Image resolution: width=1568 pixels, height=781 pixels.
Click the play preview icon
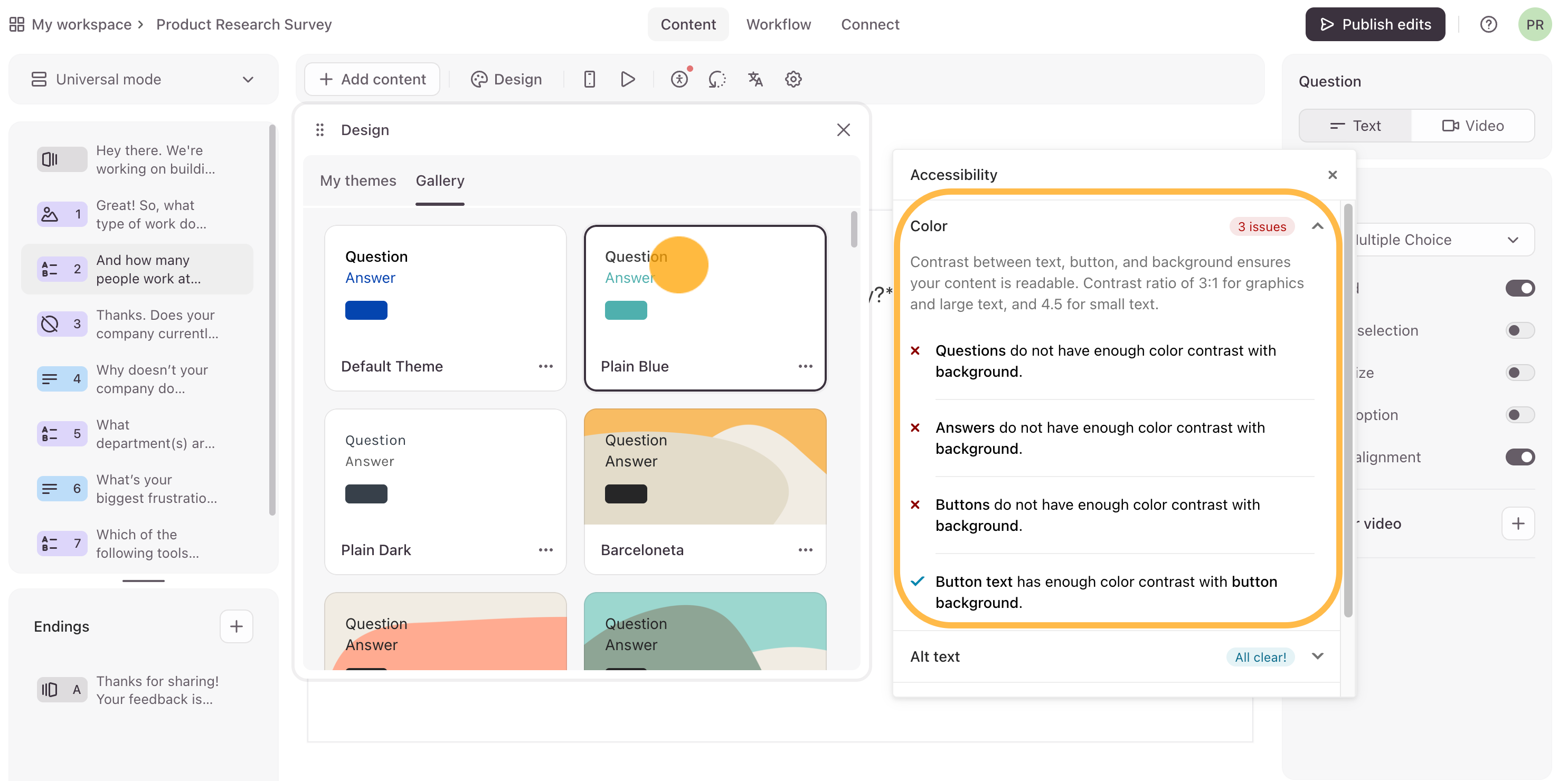coord(628,79)
